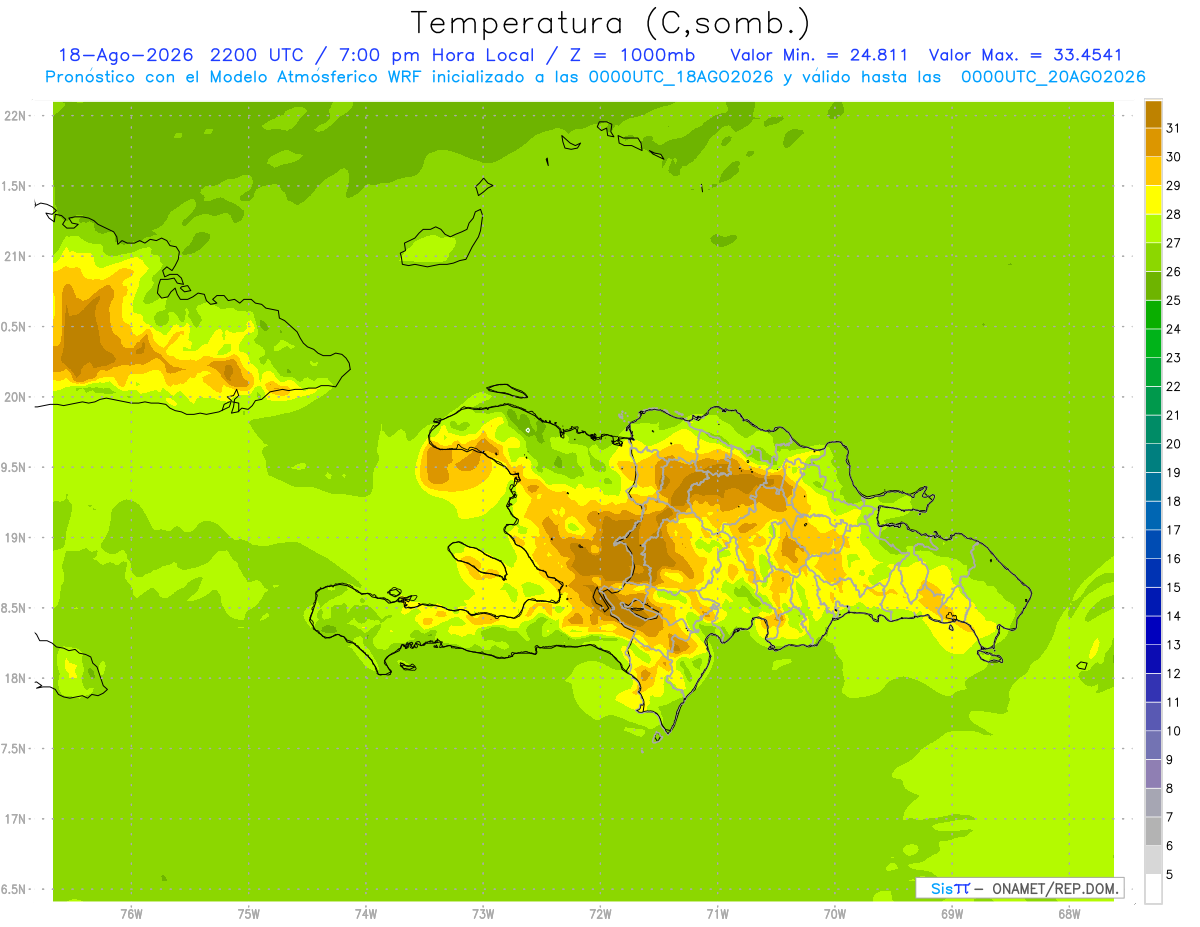Click the legend value '14'
This screenshot has height=927, width=1200.
point(1173,615)
